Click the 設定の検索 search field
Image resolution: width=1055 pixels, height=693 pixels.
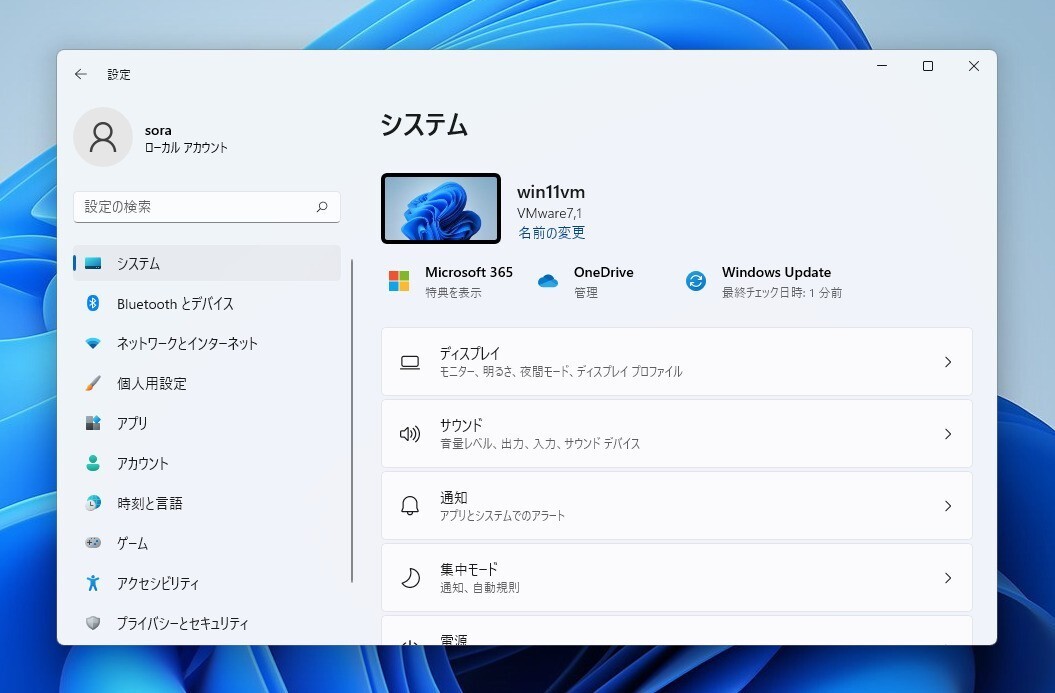coord(195,207)
